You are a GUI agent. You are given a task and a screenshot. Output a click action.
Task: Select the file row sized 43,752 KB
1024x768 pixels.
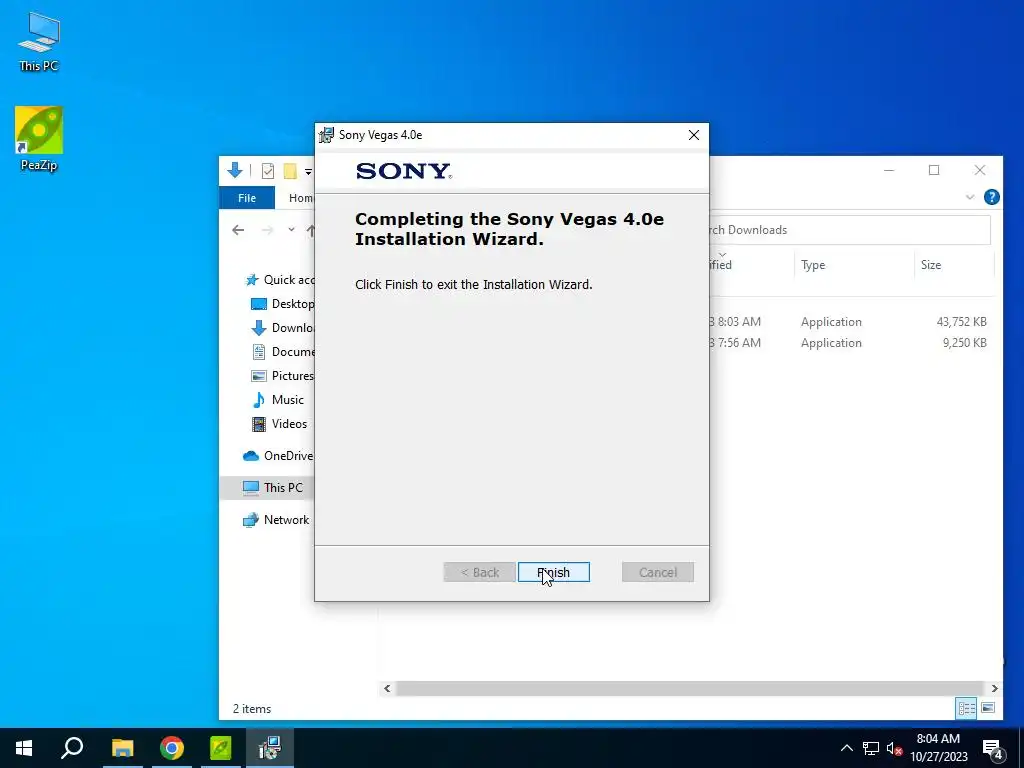850,322
